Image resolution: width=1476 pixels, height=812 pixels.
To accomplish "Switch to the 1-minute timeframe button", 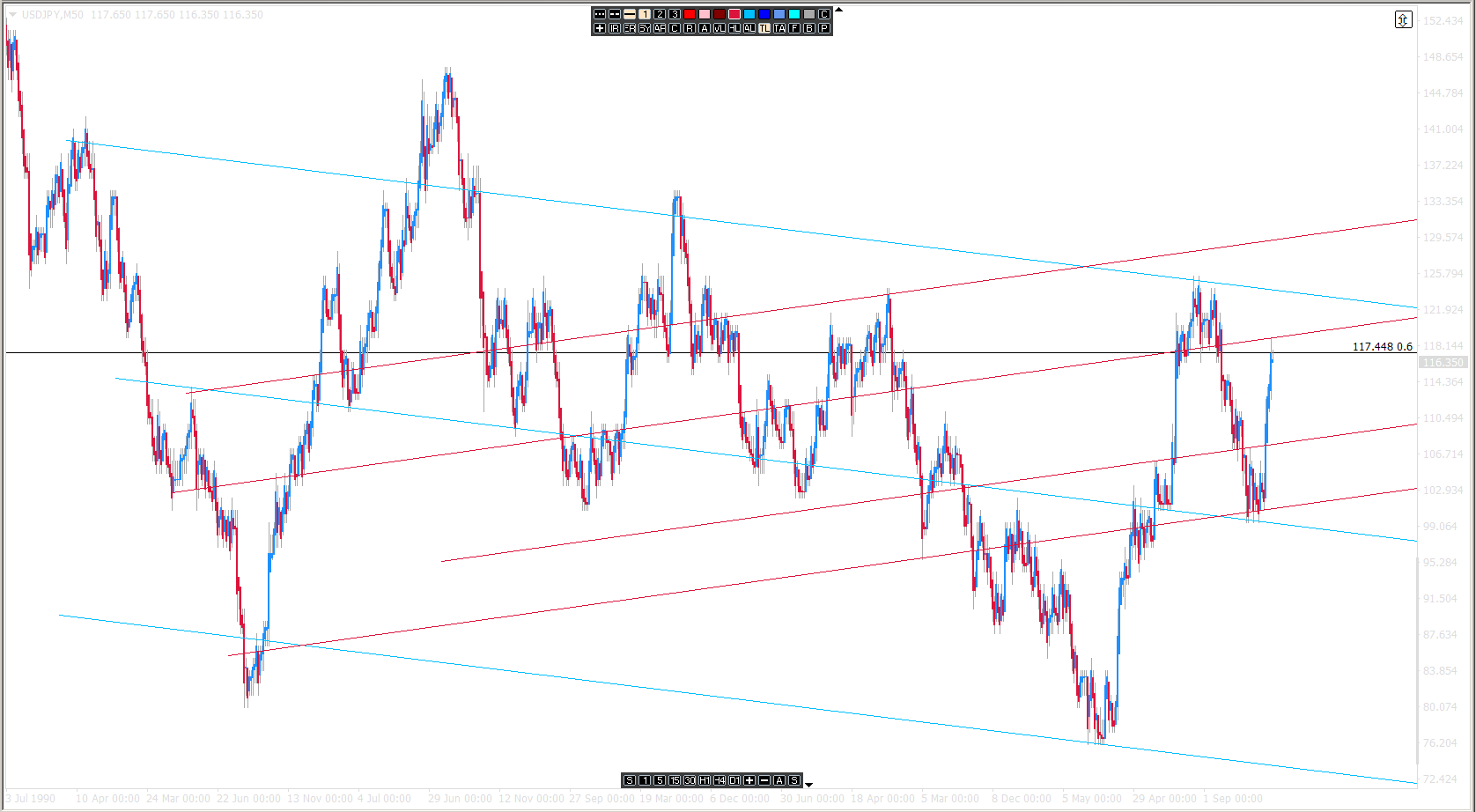I will click(x=645, y=780).
